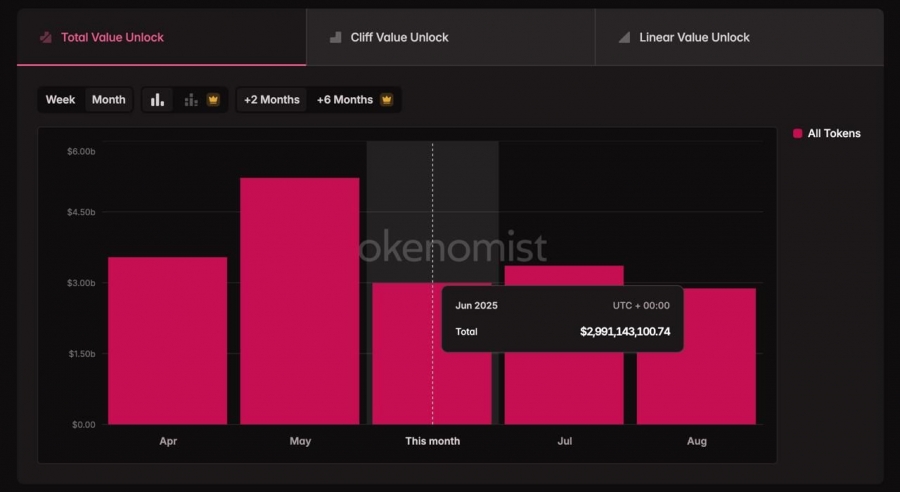Click the April bar in the chart
The width and height of the screenshot is (900, 492).
(168, 340)
